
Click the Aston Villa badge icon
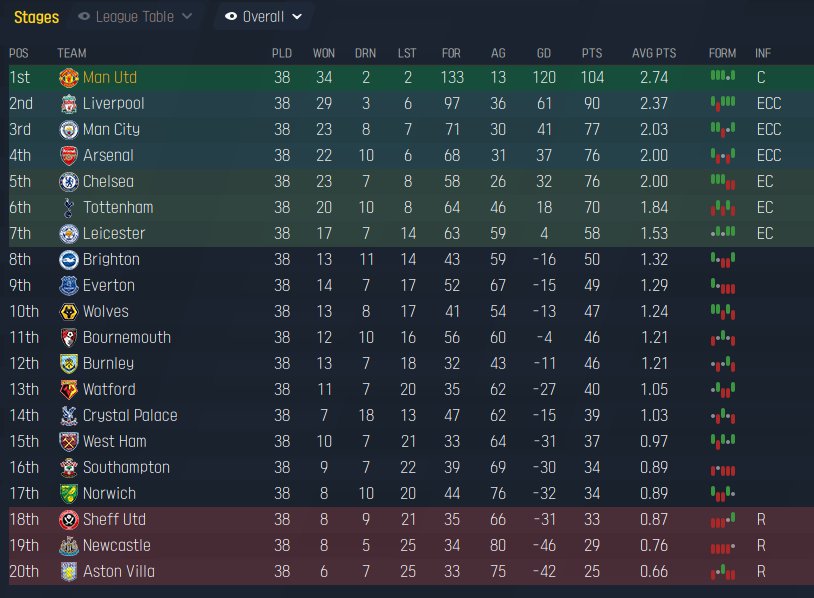pyautogui.click(x=69, y=572)
